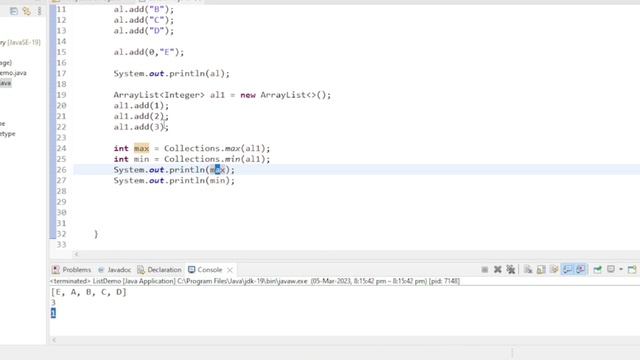The image size is (640, 360).
Task: Click the Open Console icon
Action: pos(632,269)
